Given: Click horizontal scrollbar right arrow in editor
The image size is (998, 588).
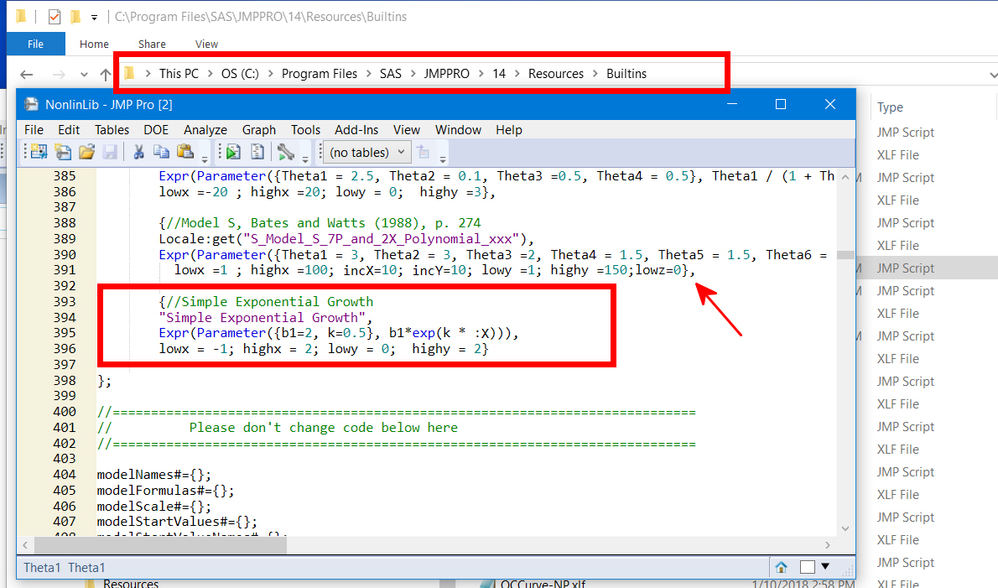Looking at the screenshot, I should point(827,545).
